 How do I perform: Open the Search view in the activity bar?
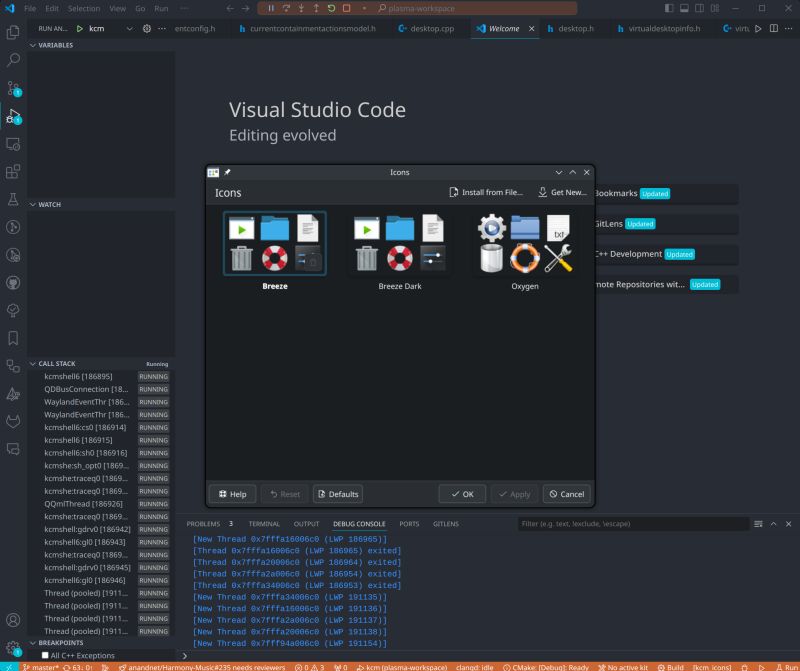pyautogui.click(x=13, y=60)
